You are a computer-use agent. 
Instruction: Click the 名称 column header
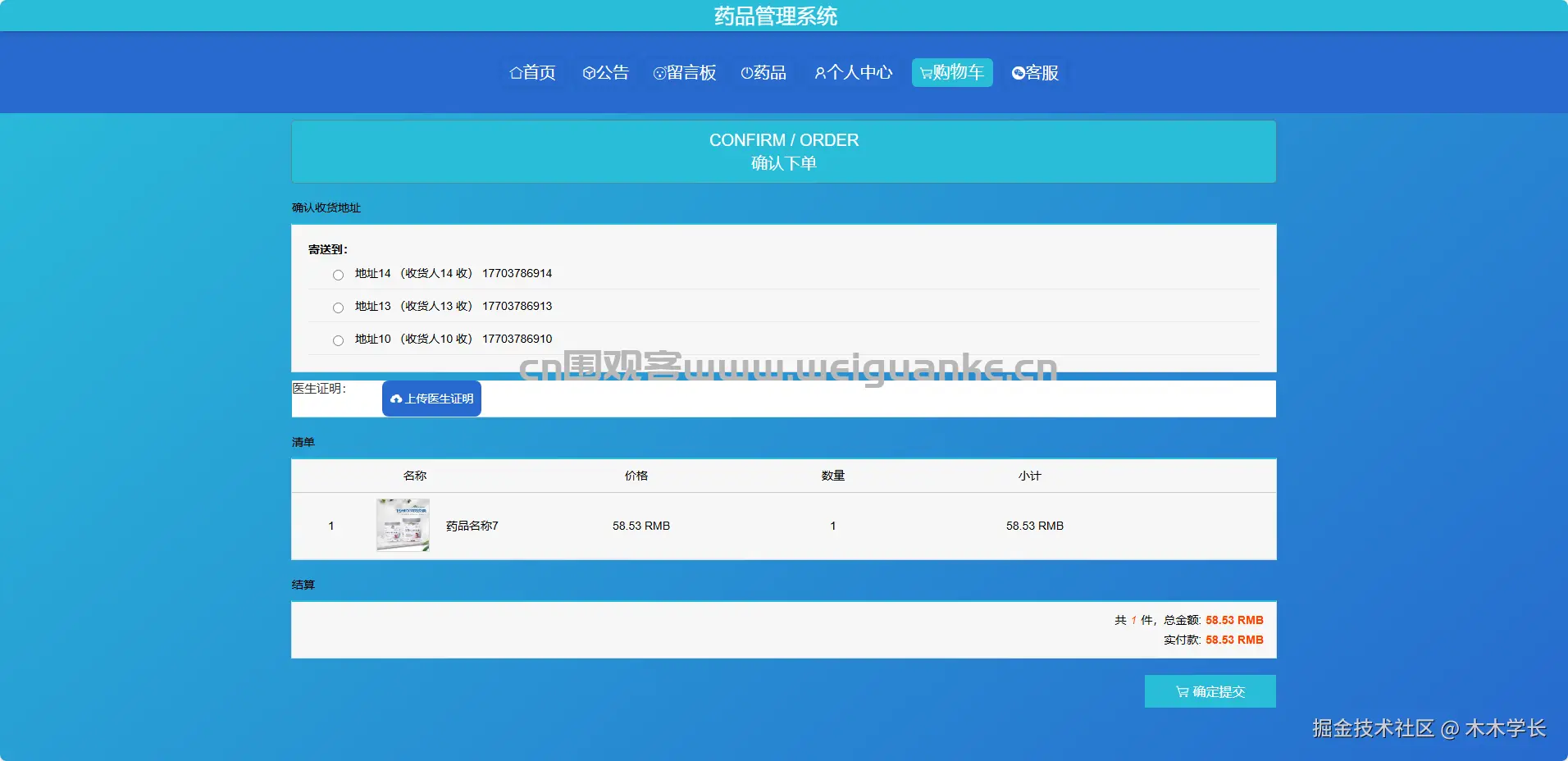415,476
